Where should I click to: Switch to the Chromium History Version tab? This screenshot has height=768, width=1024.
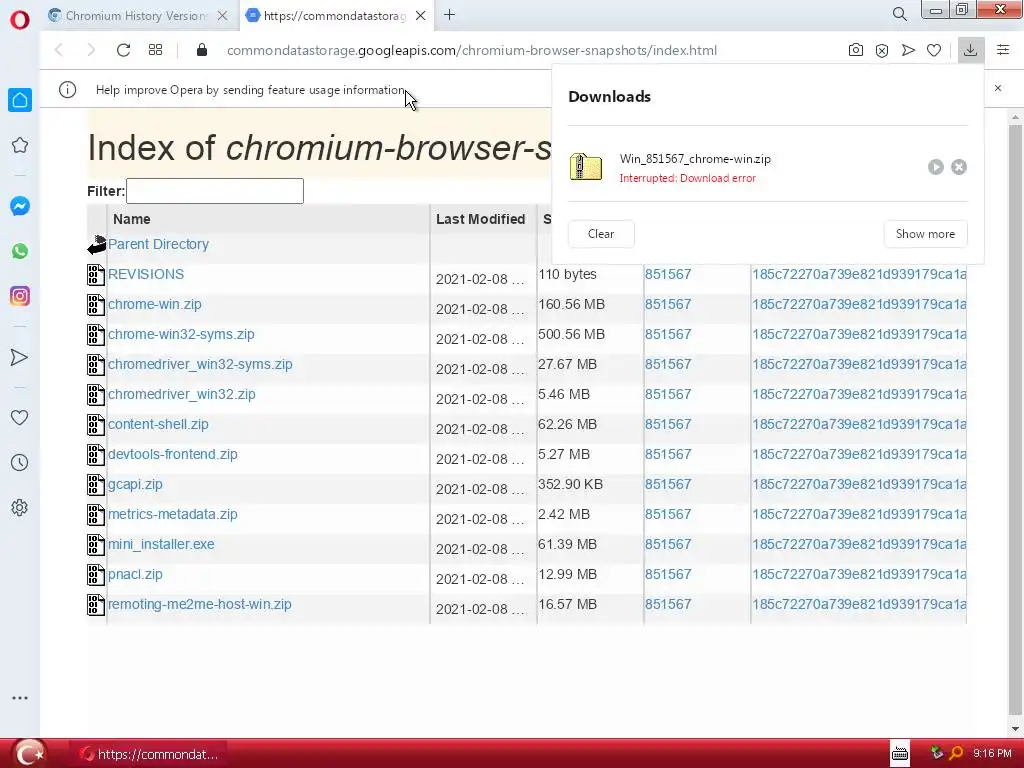[136, 16]
